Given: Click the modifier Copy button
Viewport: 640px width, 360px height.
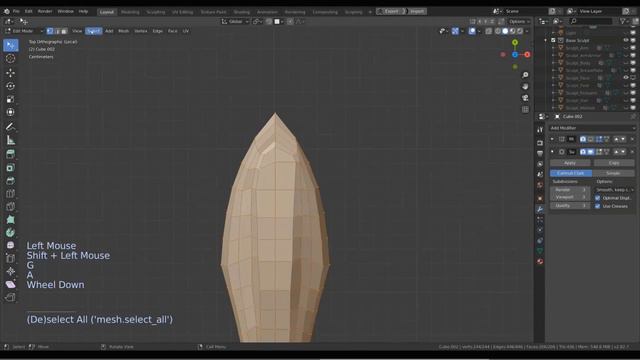Looking at the screenshot, I should click(x=614, y=163).
